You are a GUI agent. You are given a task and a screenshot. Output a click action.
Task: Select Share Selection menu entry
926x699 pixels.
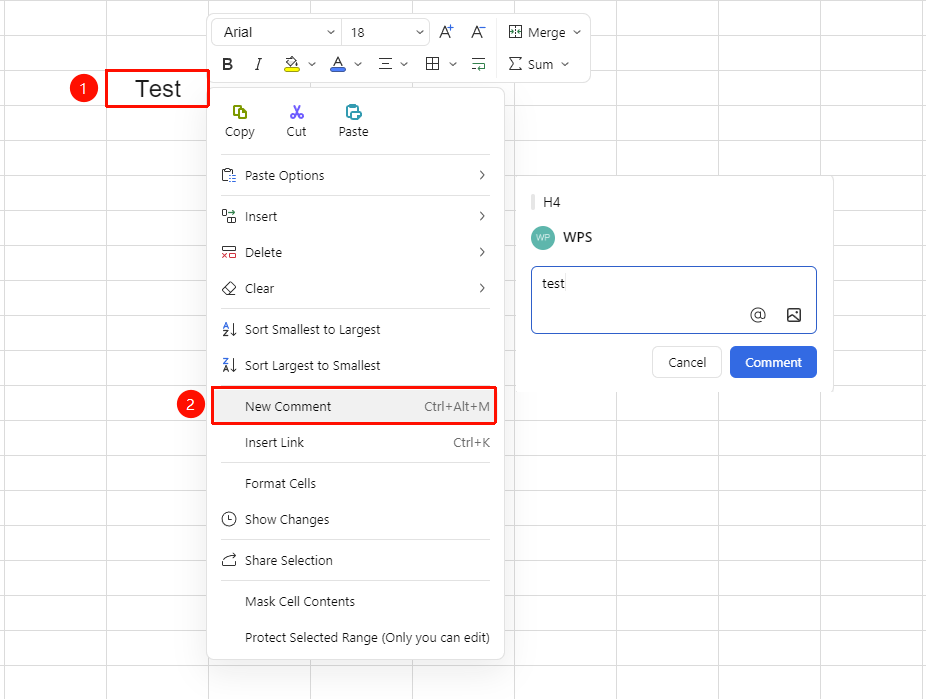pos(356,560)
